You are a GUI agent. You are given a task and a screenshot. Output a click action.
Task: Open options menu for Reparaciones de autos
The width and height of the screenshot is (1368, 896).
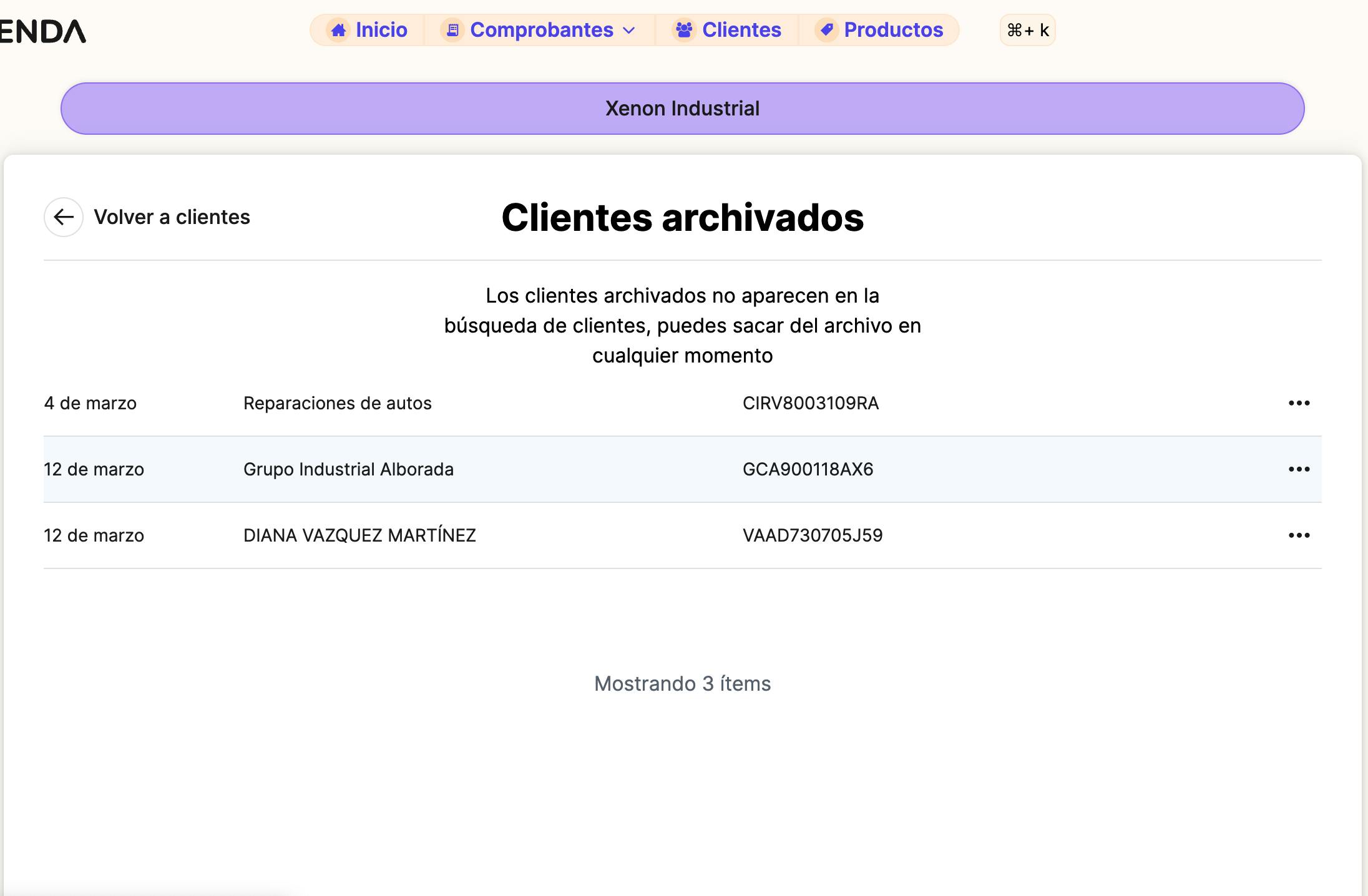[1299, 404]
